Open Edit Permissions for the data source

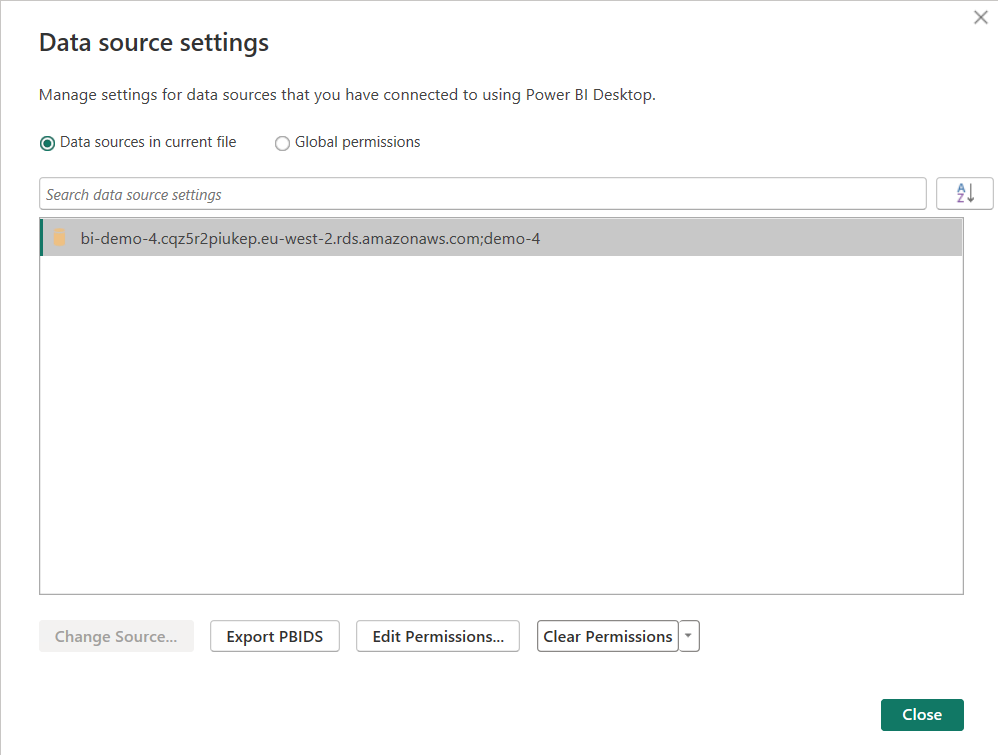pyautogui.click(x=438, y=636)
